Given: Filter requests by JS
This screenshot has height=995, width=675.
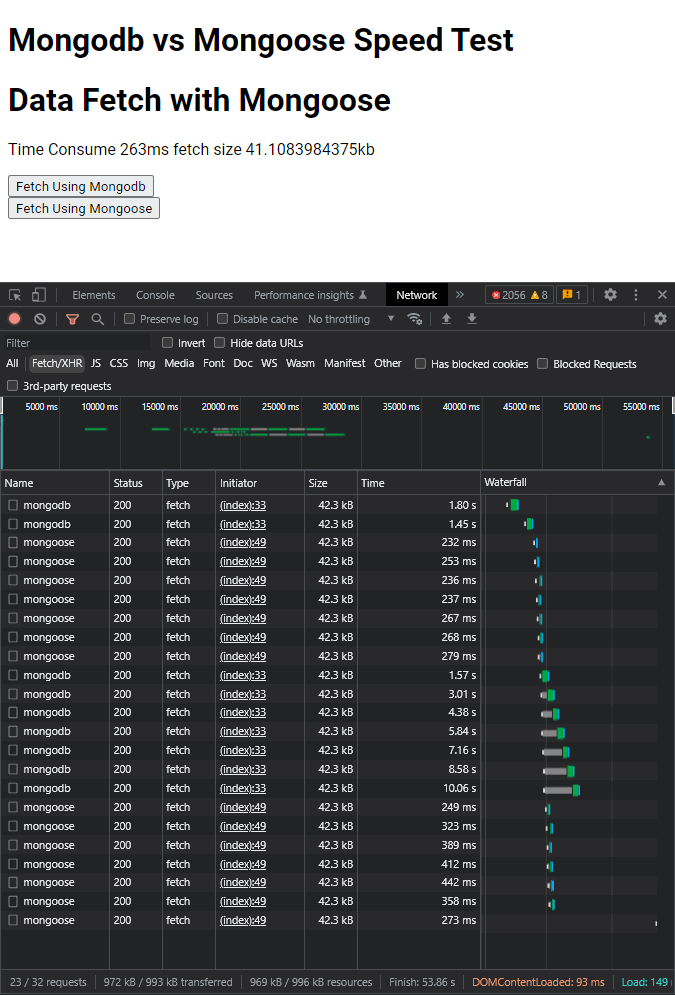Looking at the screenshot, I should click(x=96, y=364).
